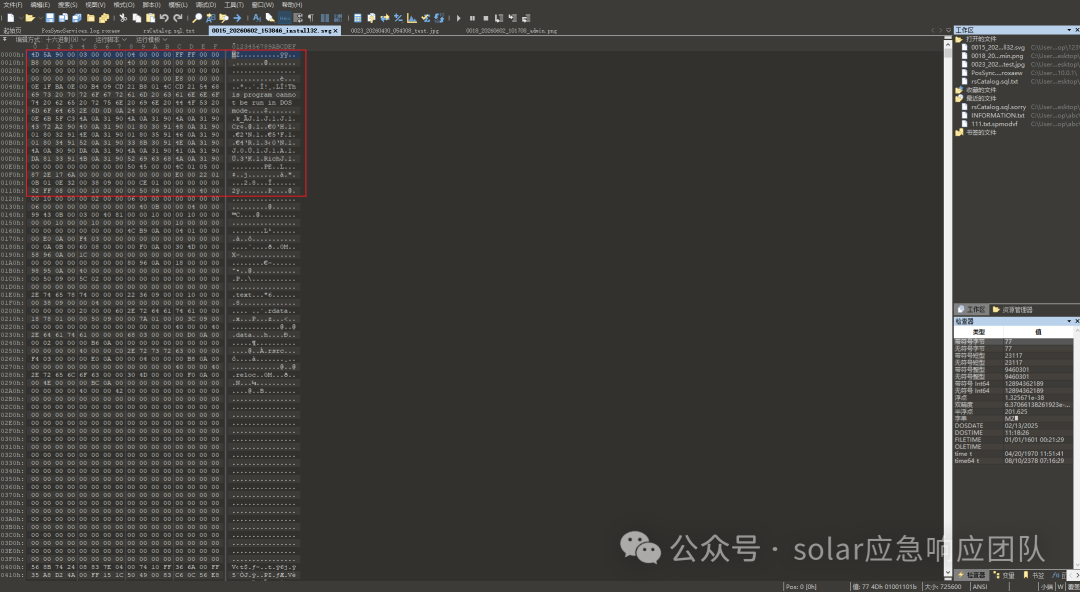Image resolution: width=1080 pixels, height=592 pixels.
Task: Switch to the 起始页 tab
Action: (x=12, y=30)
